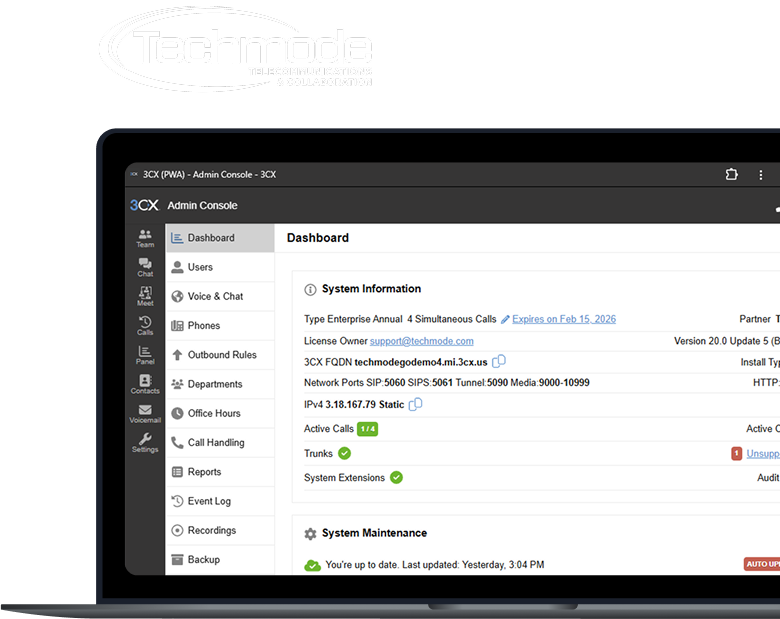The height and width of the screenshot is (619, 780).
Task: Click the 3.18.167.79 Static IP text
Action: point(365,405)
